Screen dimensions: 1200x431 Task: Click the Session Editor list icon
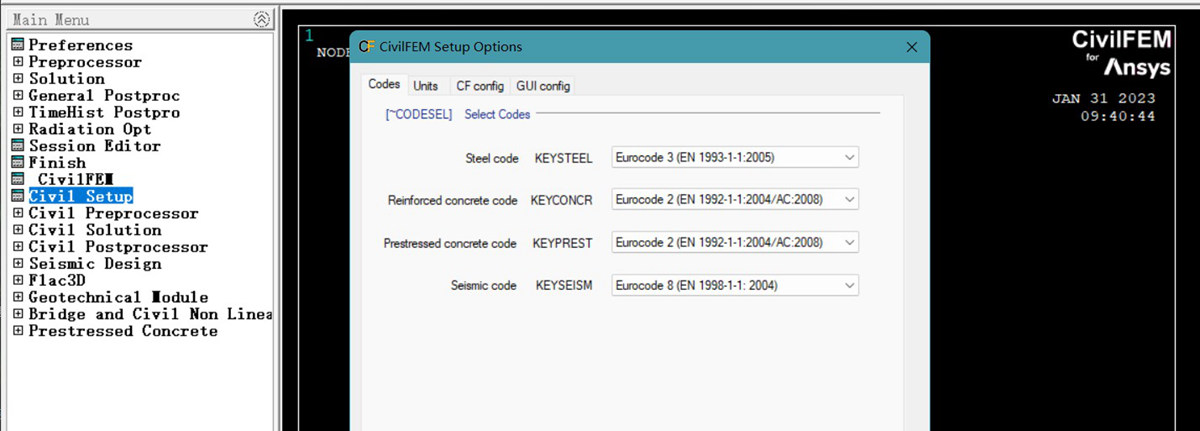click(17, 146)
